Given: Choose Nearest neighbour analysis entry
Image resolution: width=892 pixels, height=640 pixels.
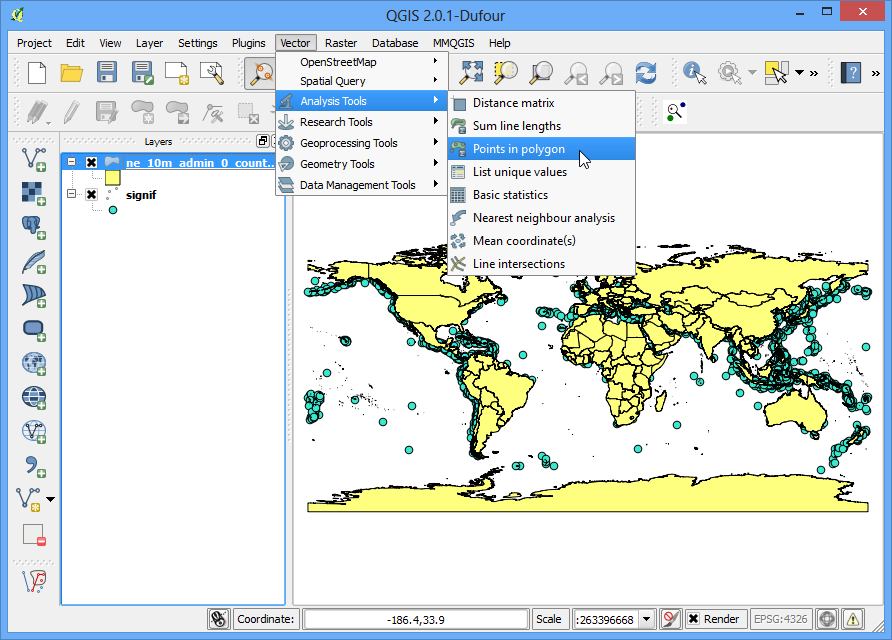Looking at the screenshot, I should point(542,218).
